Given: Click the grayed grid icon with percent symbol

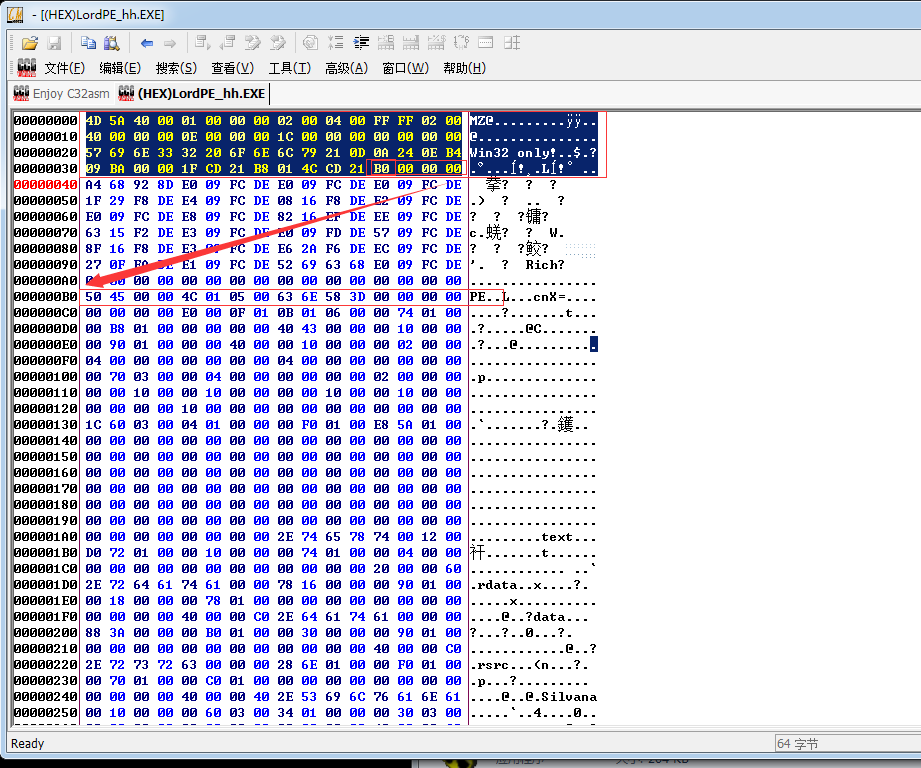Looking at the screenshot, I should click(436, 42).
